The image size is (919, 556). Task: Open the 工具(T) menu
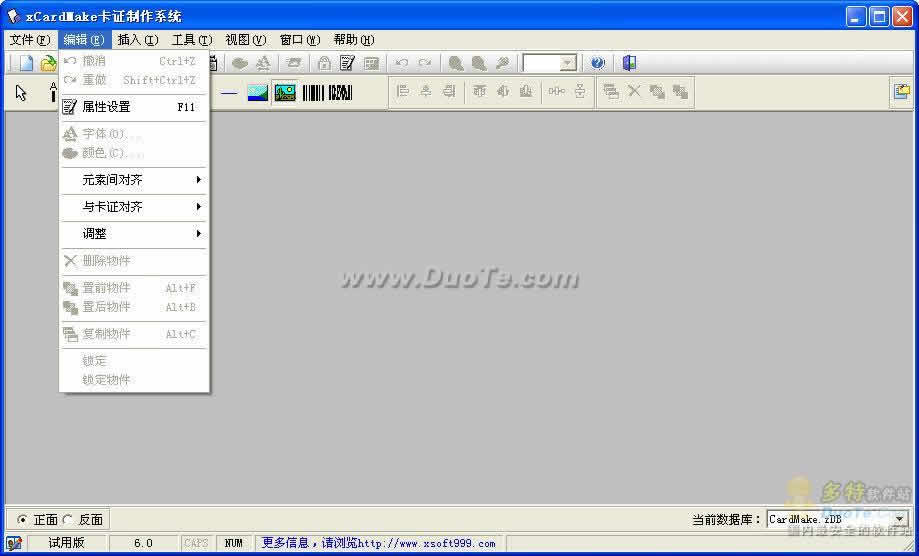pos(192,40)
